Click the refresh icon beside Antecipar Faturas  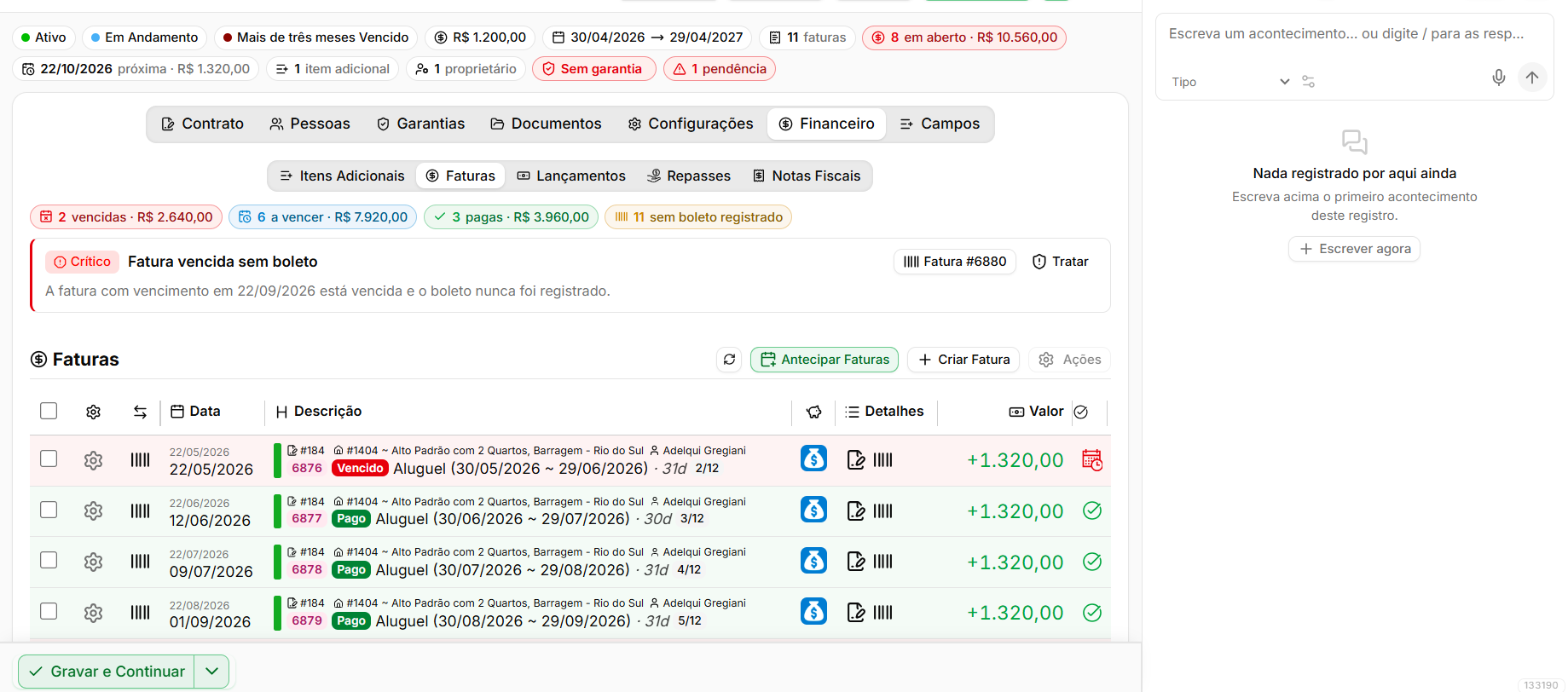coord(729,360)
